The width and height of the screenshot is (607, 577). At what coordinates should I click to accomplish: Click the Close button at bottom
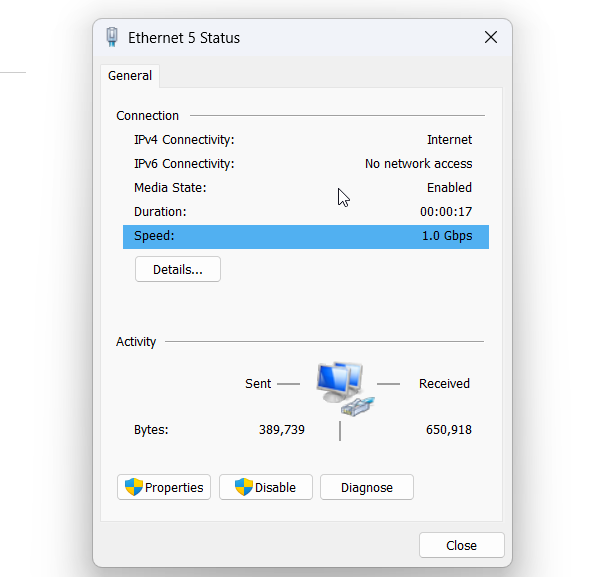(x=461, y=545)
